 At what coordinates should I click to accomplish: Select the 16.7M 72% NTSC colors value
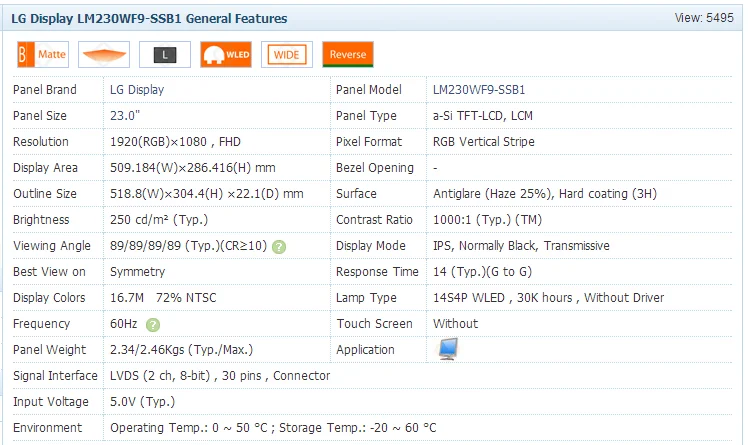163,298
